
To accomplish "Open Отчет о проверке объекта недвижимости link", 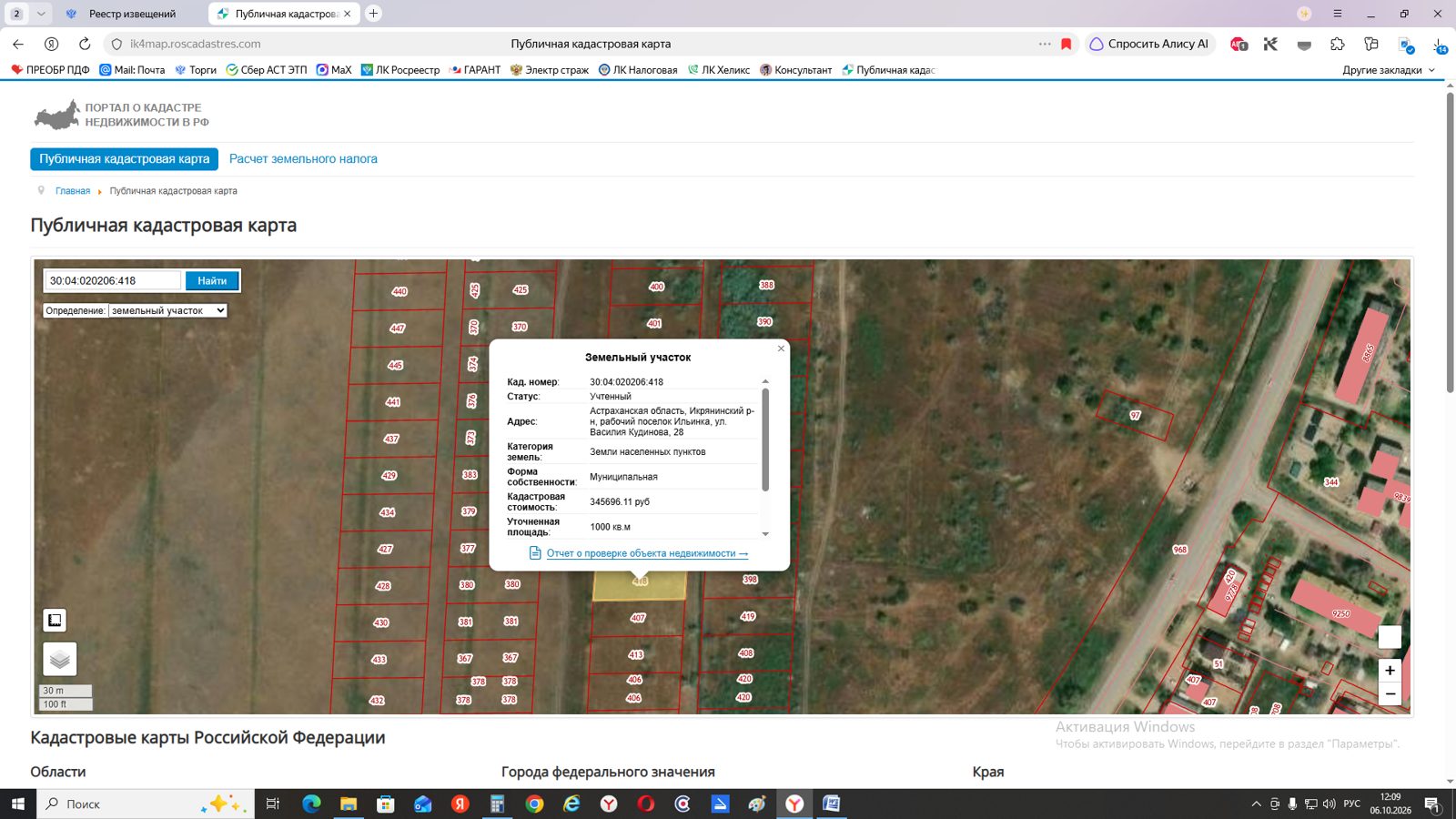I will tap(647, 553).
